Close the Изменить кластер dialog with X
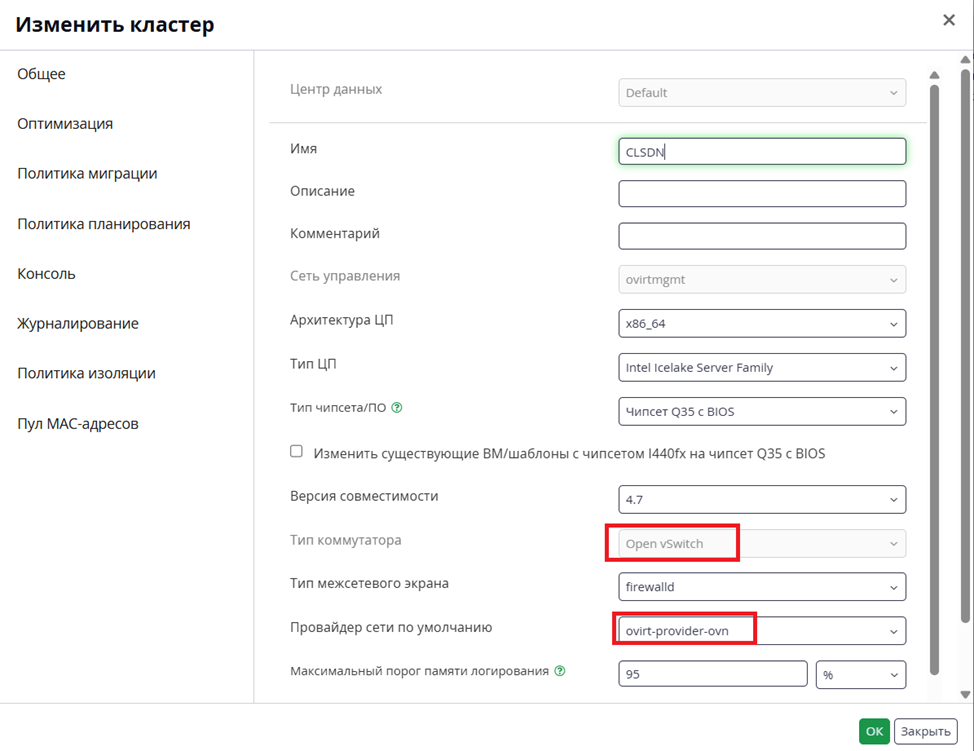The height and width of the screenshot is (751, 974). tap(949, 20)
